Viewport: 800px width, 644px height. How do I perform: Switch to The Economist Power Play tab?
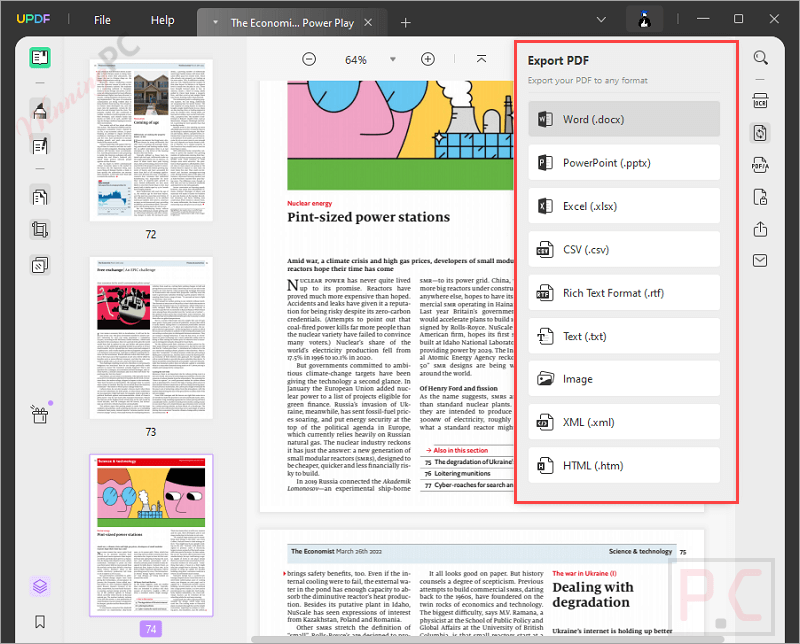coord(292,23)
